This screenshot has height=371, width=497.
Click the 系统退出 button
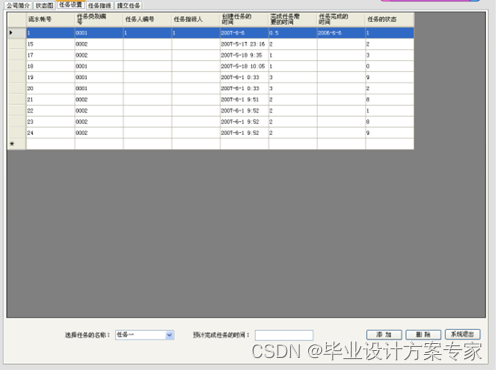(463, 334)
